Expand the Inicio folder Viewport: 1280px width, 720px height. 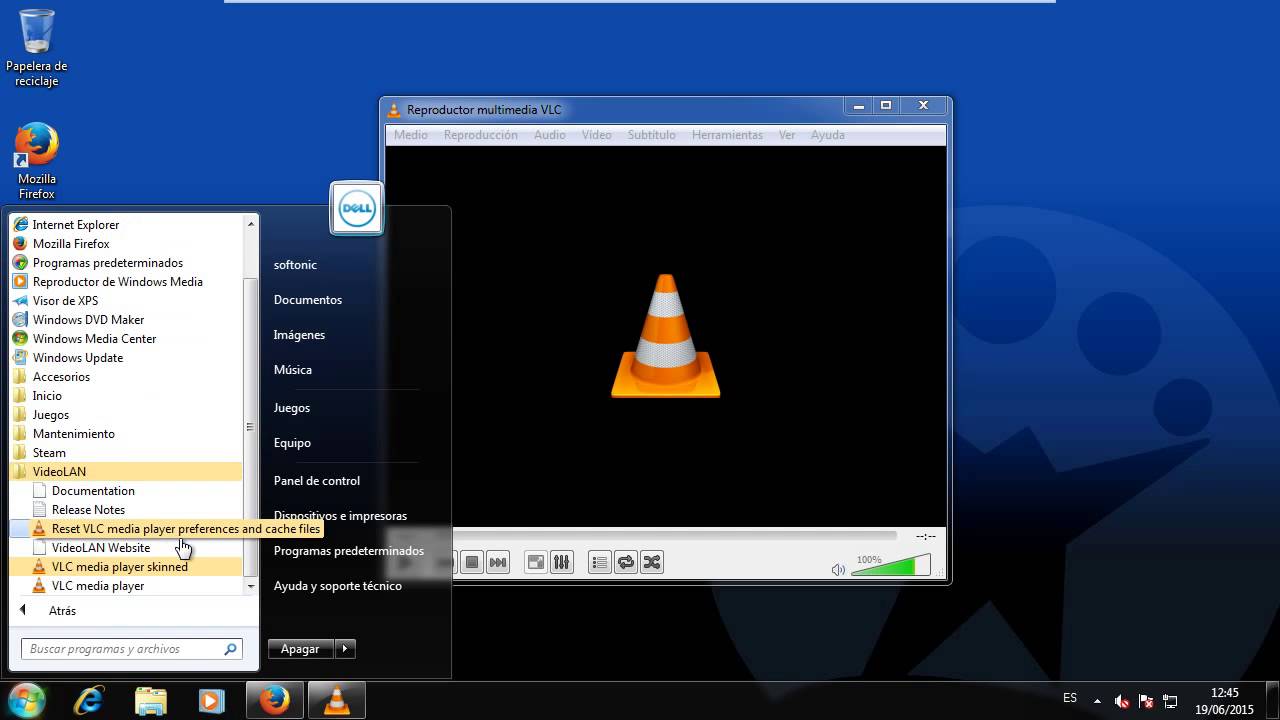coord(126,396)
